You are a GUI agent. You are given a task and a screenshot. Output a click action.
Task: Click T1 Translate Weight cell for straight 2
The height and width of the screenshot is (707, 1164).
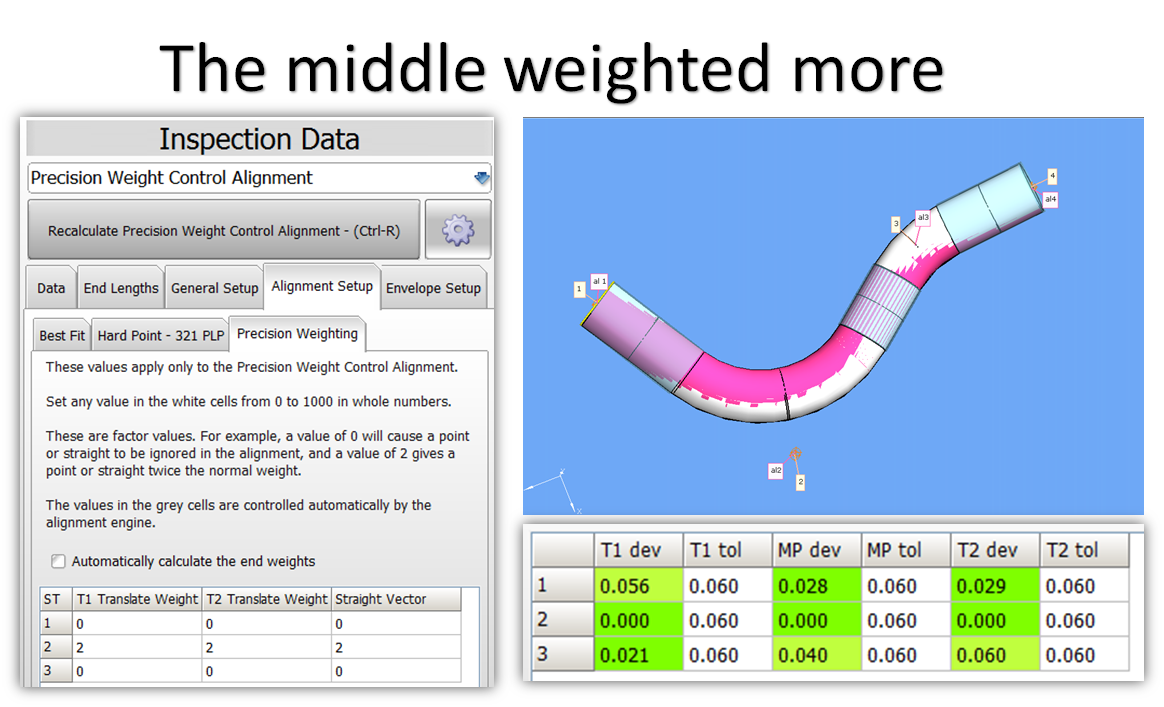click(x=137, y=647)
